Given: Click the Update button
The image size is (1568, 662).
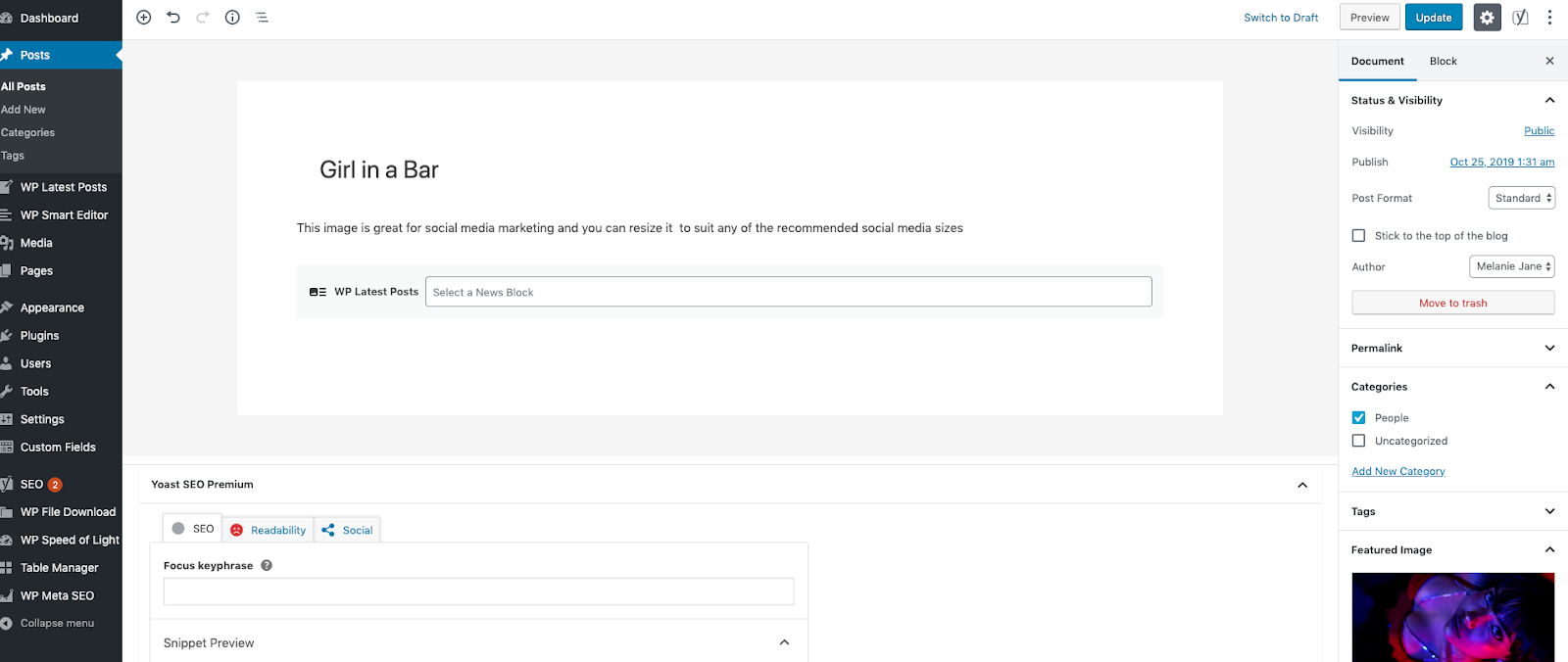Looking at the screenshot, I should pos(1433,18).
